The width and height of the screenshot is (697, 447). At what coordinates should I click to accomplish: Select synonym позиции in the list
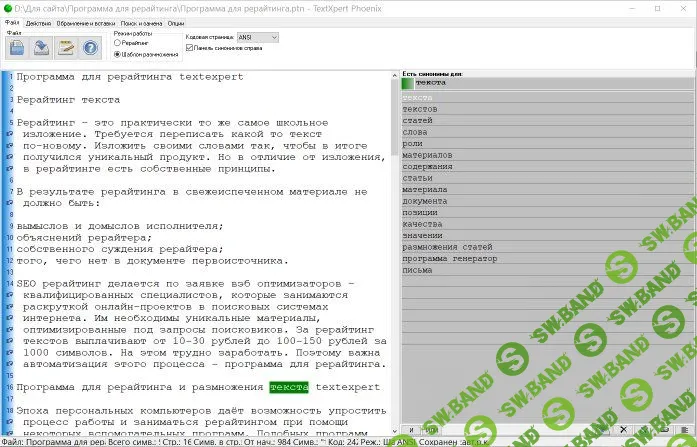click(548, 213)
